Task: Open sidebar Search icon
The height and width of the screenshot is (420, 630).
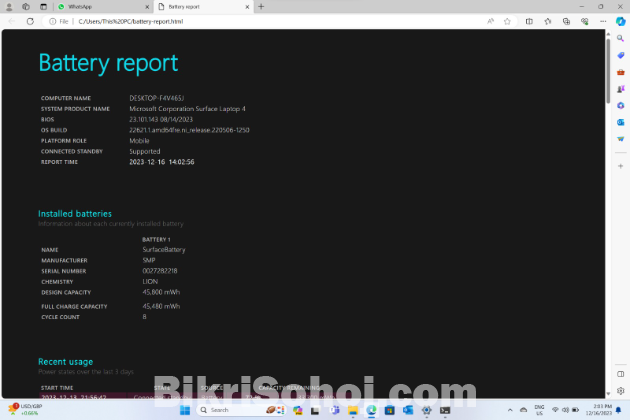Action: point(621,39)
